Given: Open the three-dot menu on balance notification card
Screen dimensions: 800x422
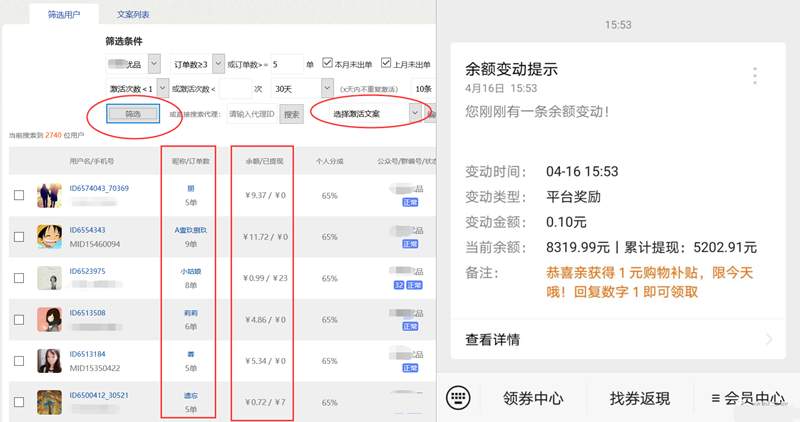Looking at the screenshot, I should (x=755, y=76).
